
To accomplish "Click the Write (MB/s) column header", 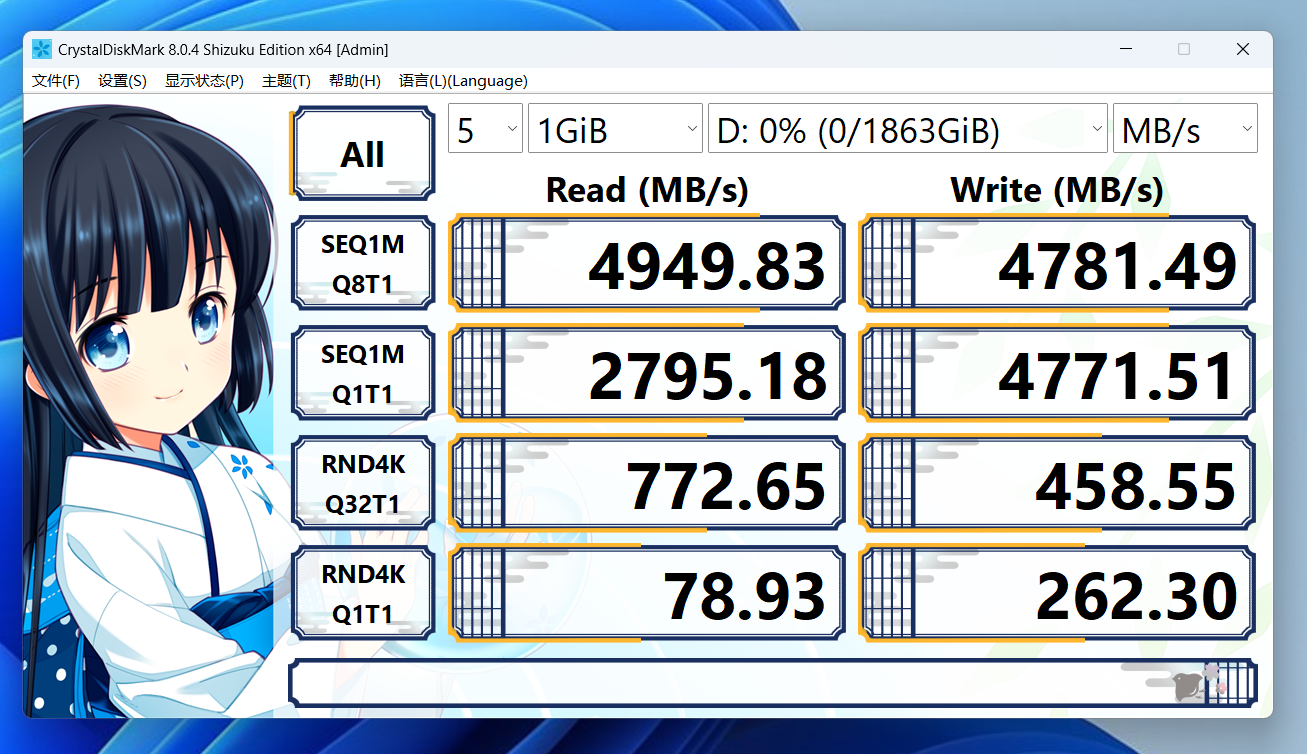I will pos(1057,189).
